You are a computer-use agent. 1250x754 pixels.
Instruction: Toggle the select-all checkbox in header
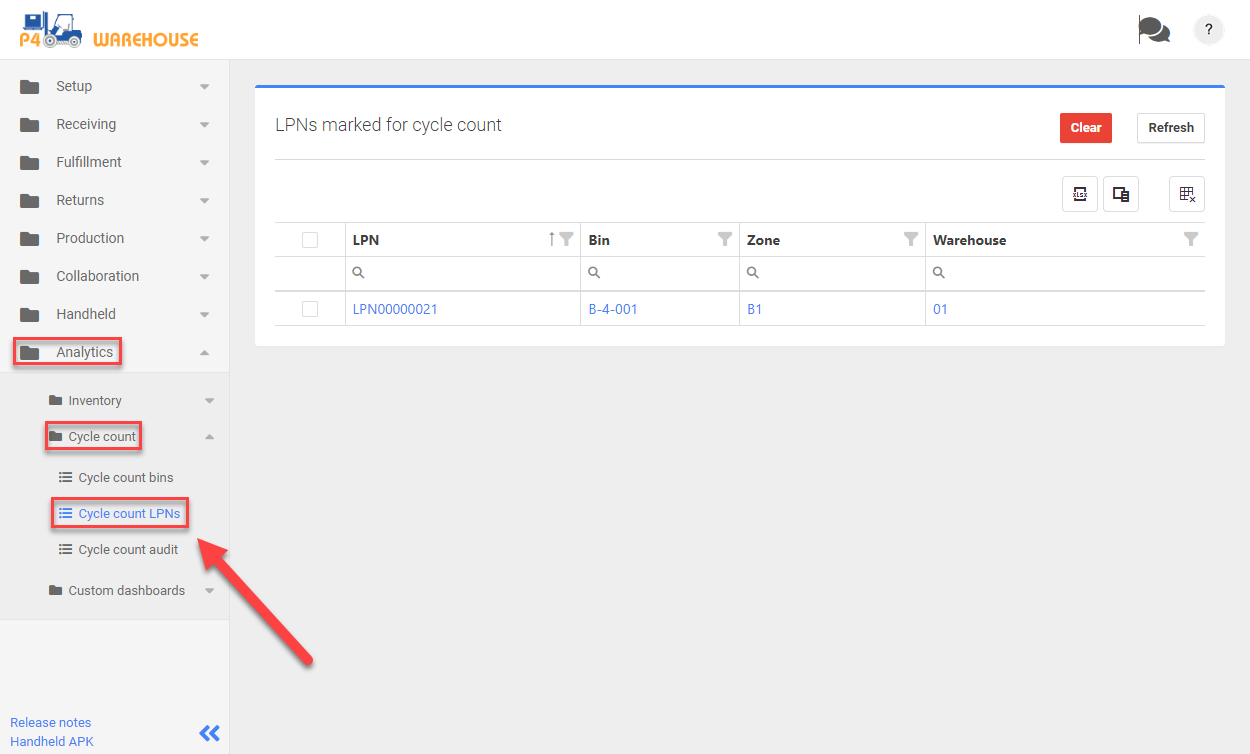click(x=310, y=240)
